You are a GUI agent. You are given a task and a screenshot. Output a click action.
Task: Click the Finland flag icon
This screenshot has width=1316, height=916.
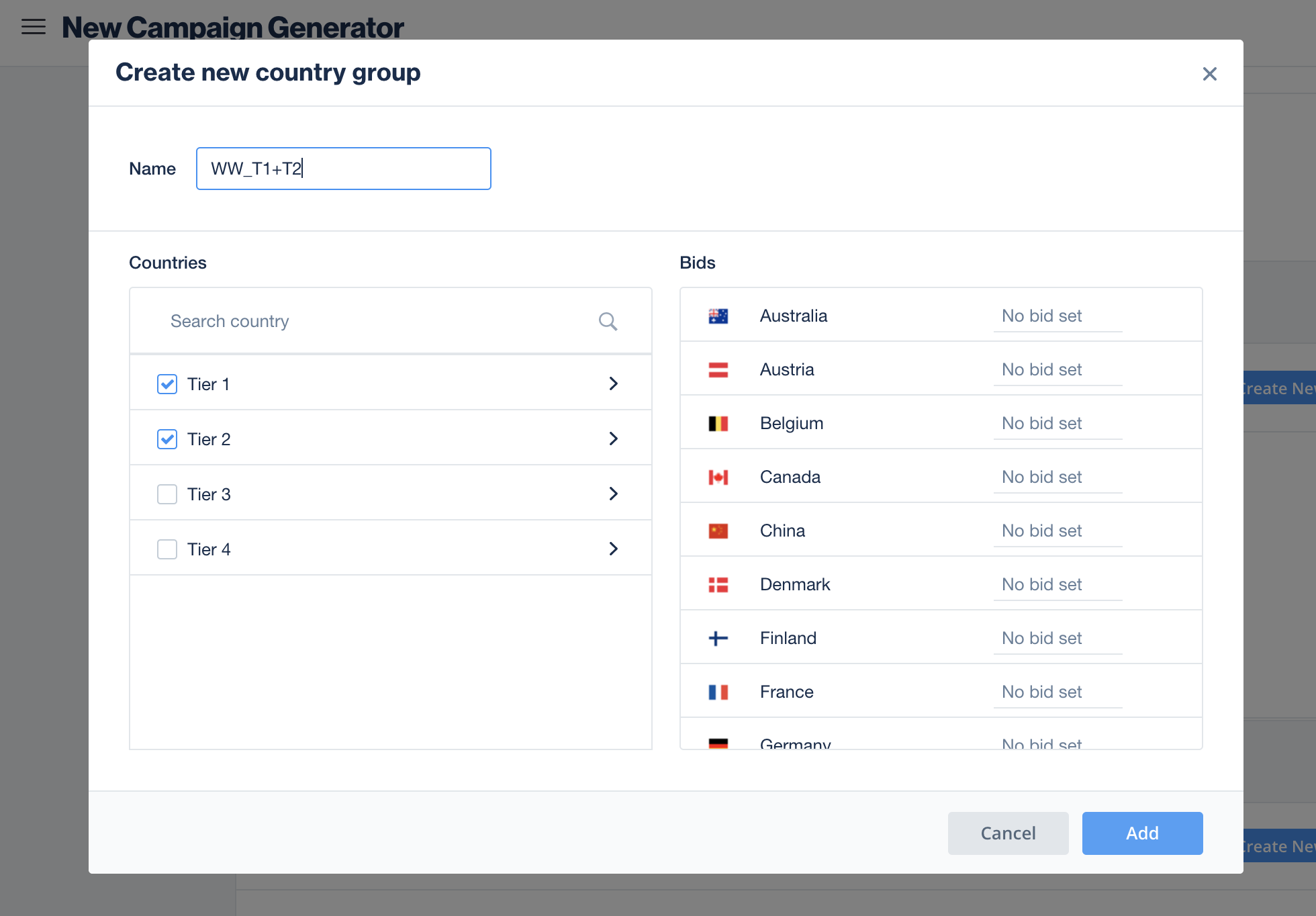pyautogui.click(x=718, y=639)
